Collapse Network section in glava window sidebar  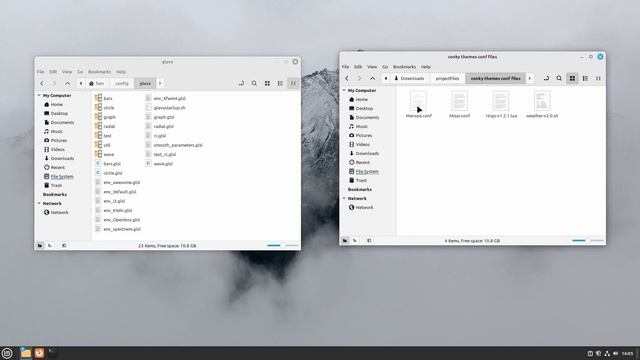(x=39, y=203)
